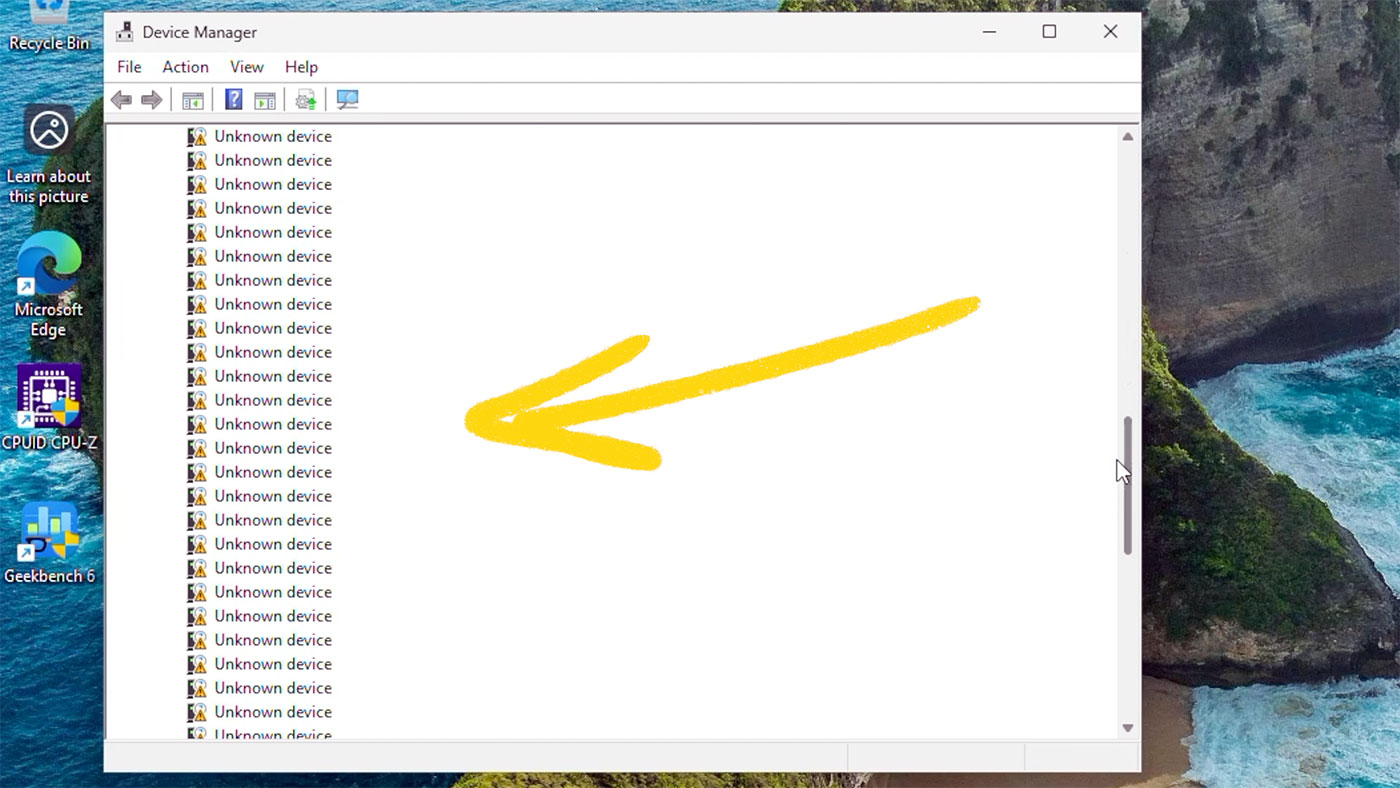The image size is (1400, 788).
Task: Click the scroll down arrow of device list
Action: 1128,728
